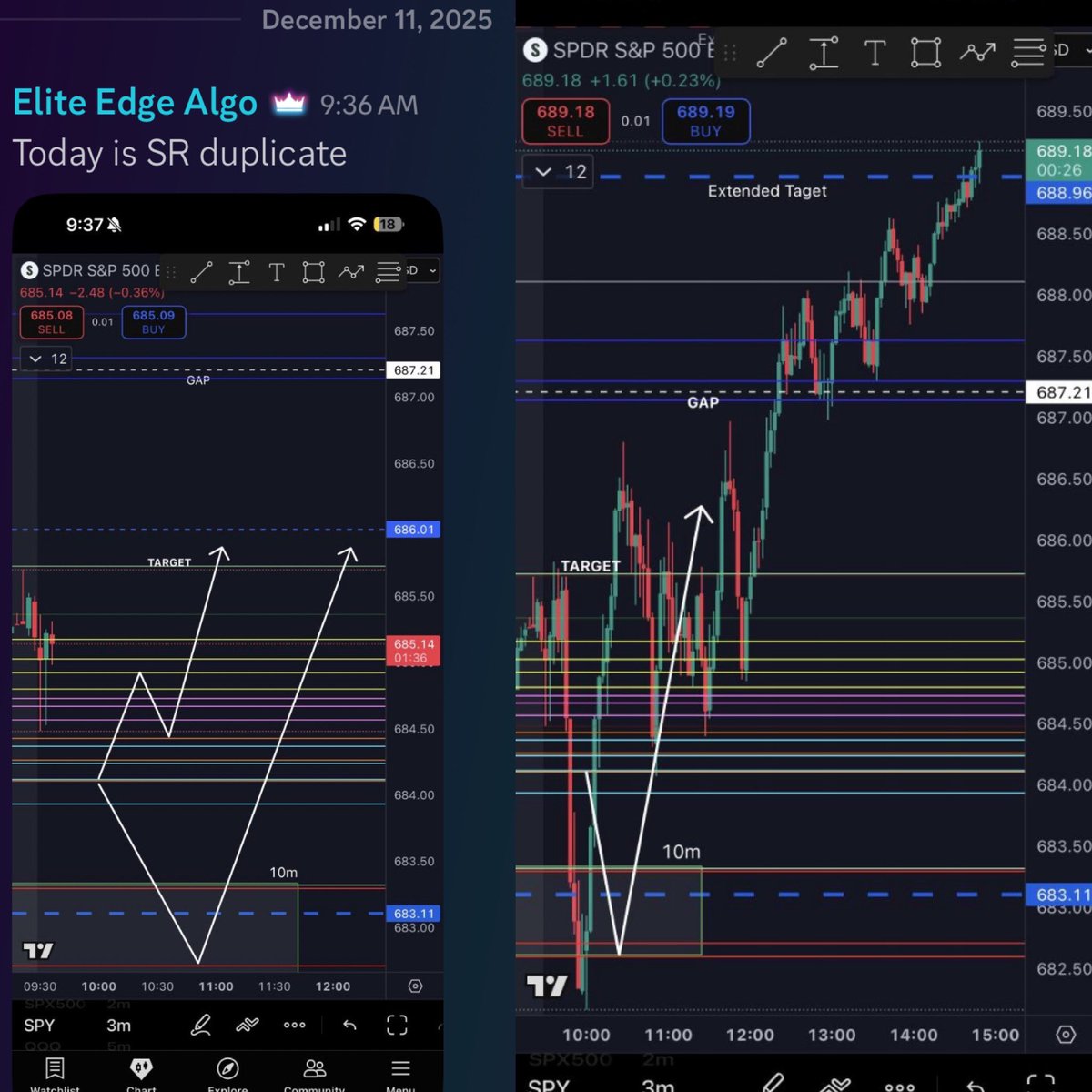Tap the pencil draw icon in left chart bottom bar
The height and width of the screenshot is (1092, 1092).
click(201, 1026)
